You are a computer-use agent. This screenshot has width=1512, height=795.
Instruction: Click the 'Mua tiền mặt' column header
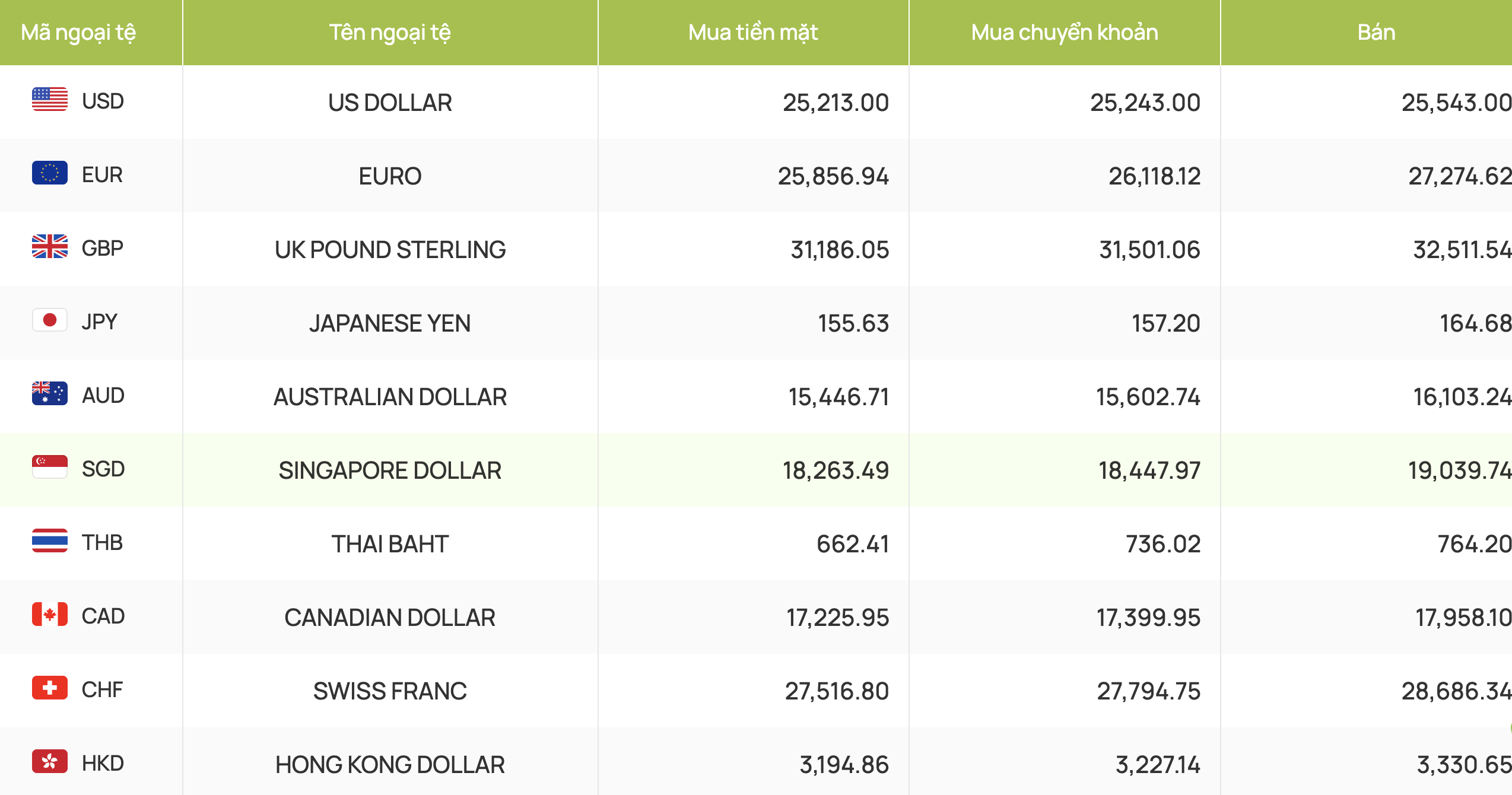[x=753, y=33]
